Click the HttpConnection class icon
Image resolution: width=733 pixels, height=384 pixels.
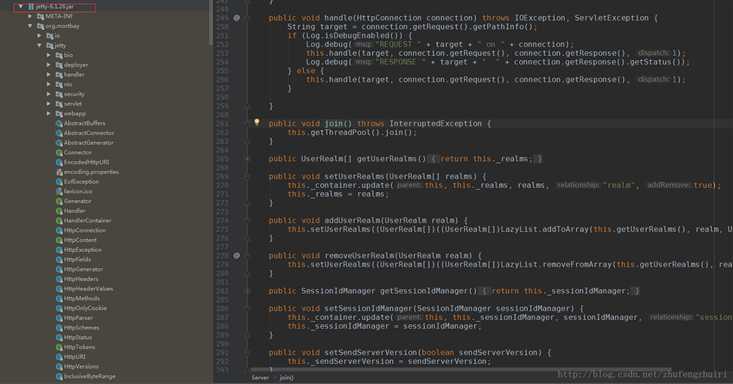point(59,231)
